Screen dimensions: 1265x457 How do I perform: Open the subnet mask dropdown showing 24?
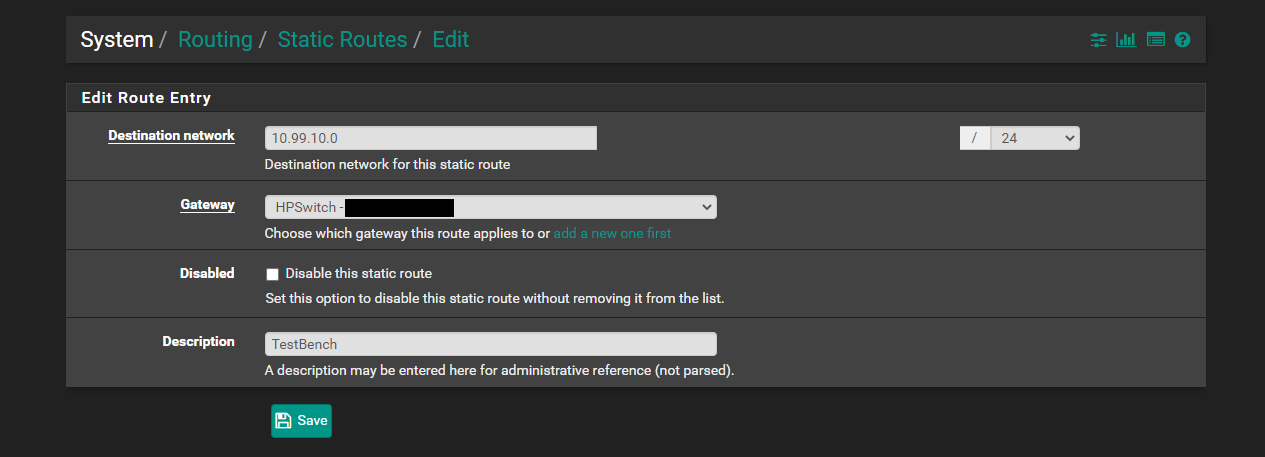tap(1034, 138)
